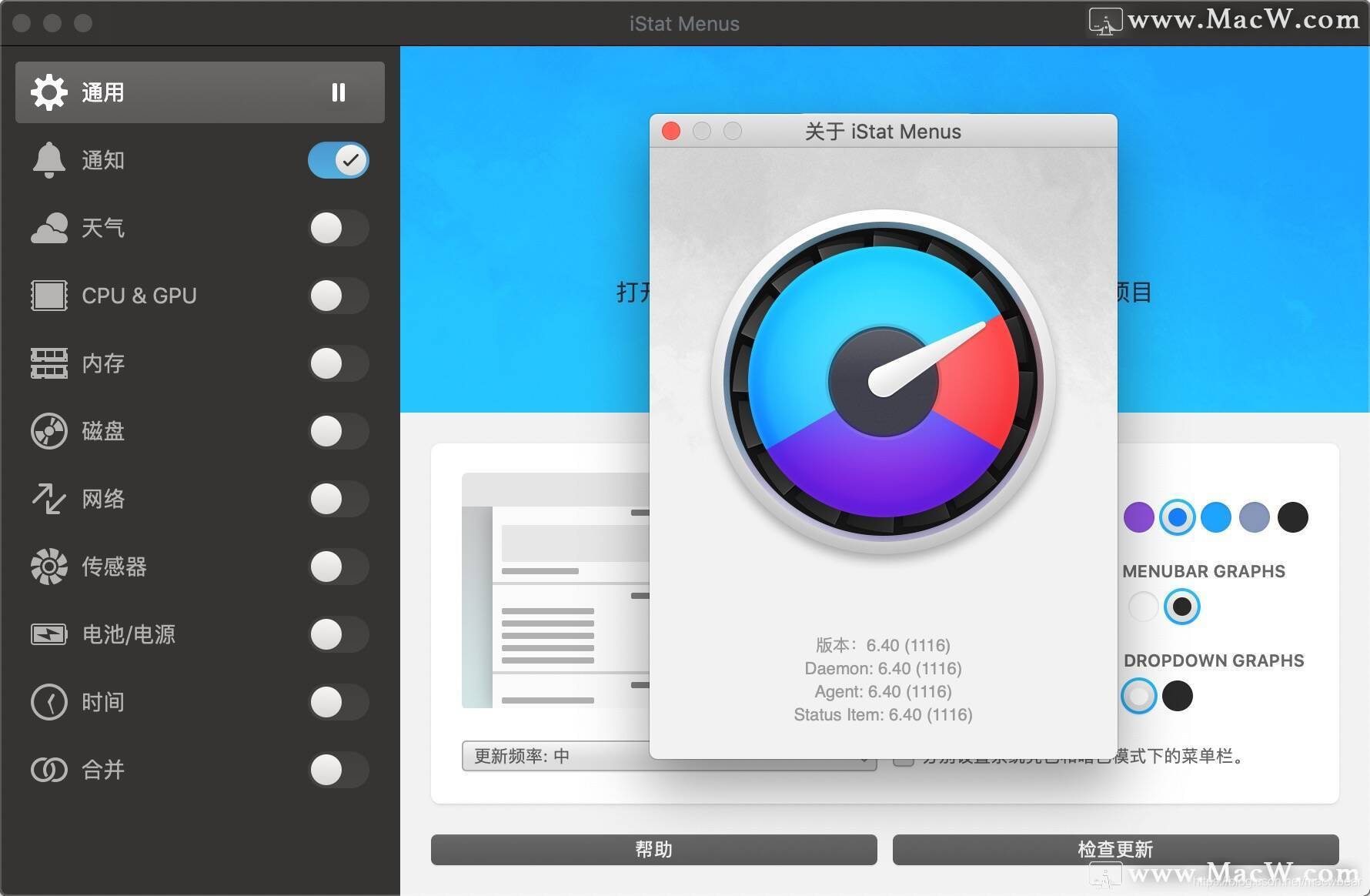The width and height of the screenshot is (1370, 896).
Task: Click the 检查更新 button
Action: [1116, 850]
